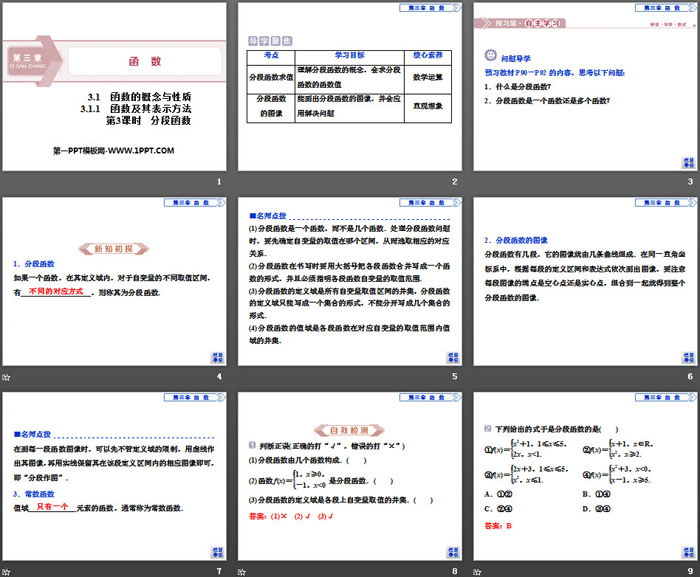Click the slide number 6 label
This screenshot has height=577, width=700.
pos(690,376)
